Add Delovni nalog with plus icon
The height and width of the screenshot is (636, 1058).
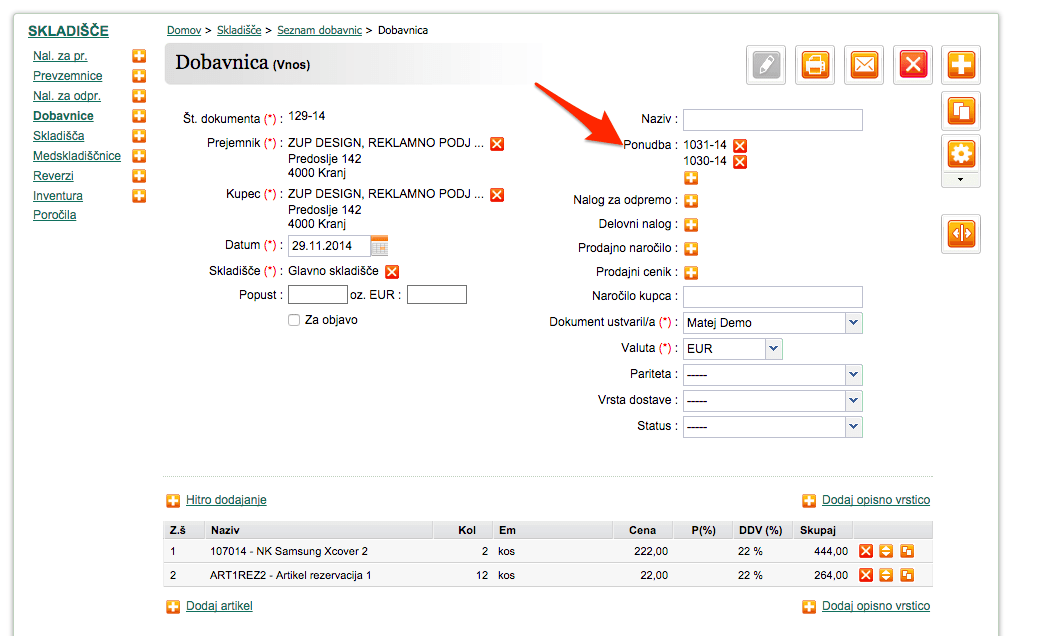point(691,225)
